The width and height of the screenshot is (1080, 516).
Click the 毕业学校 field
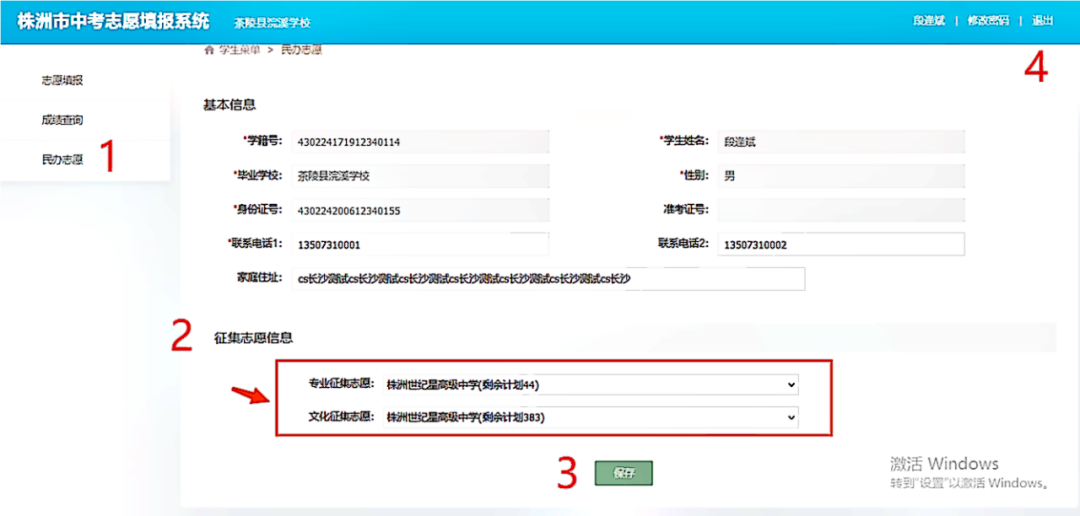420,176
